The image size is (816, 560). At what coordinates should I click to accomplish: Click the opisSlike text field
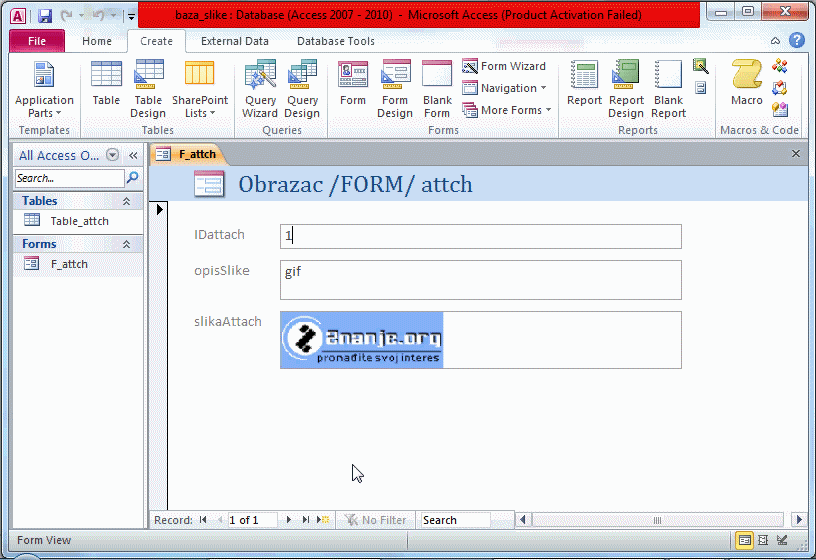480,280
